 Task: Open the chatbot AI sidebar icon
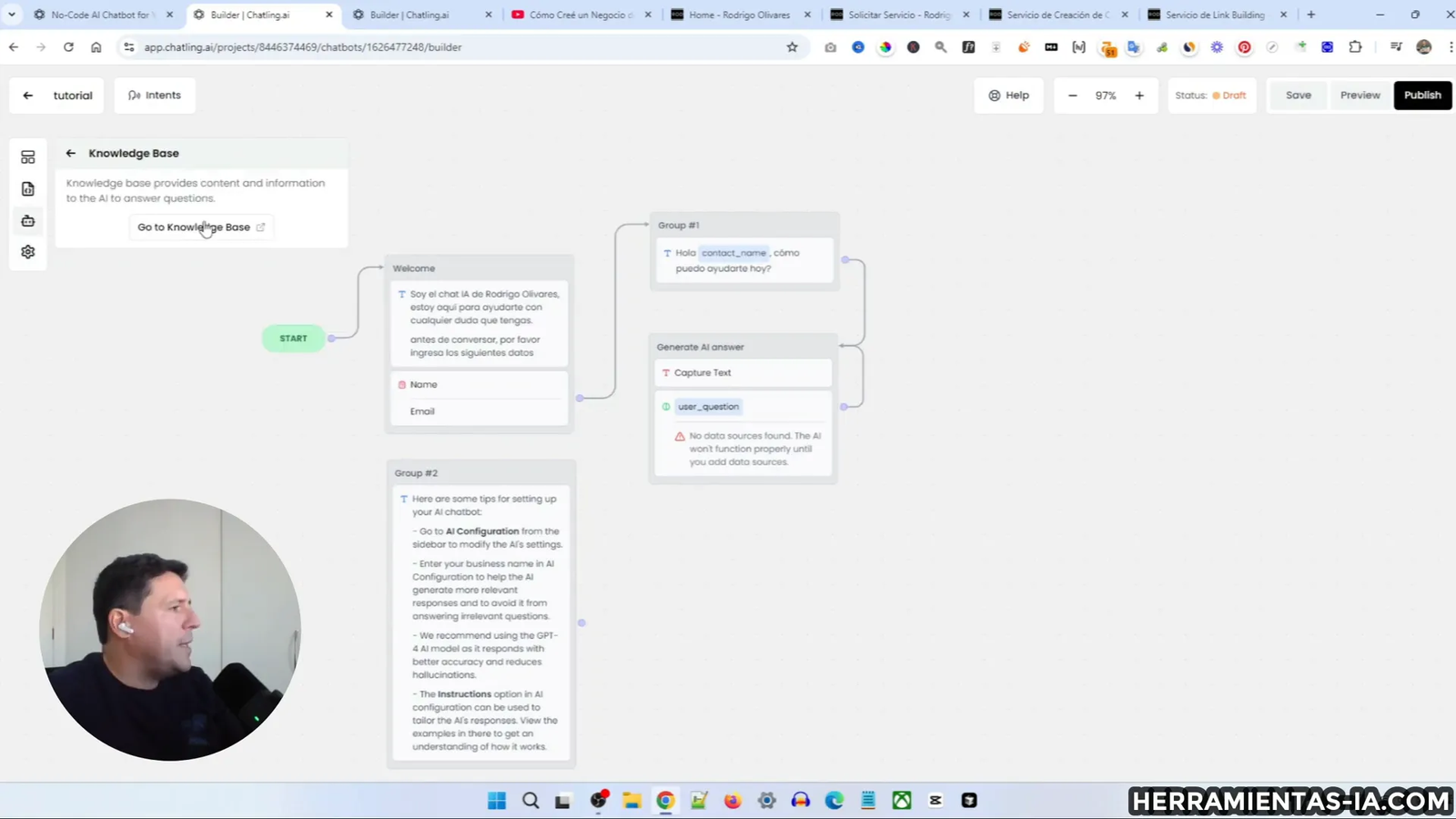[x=27, y=220]
